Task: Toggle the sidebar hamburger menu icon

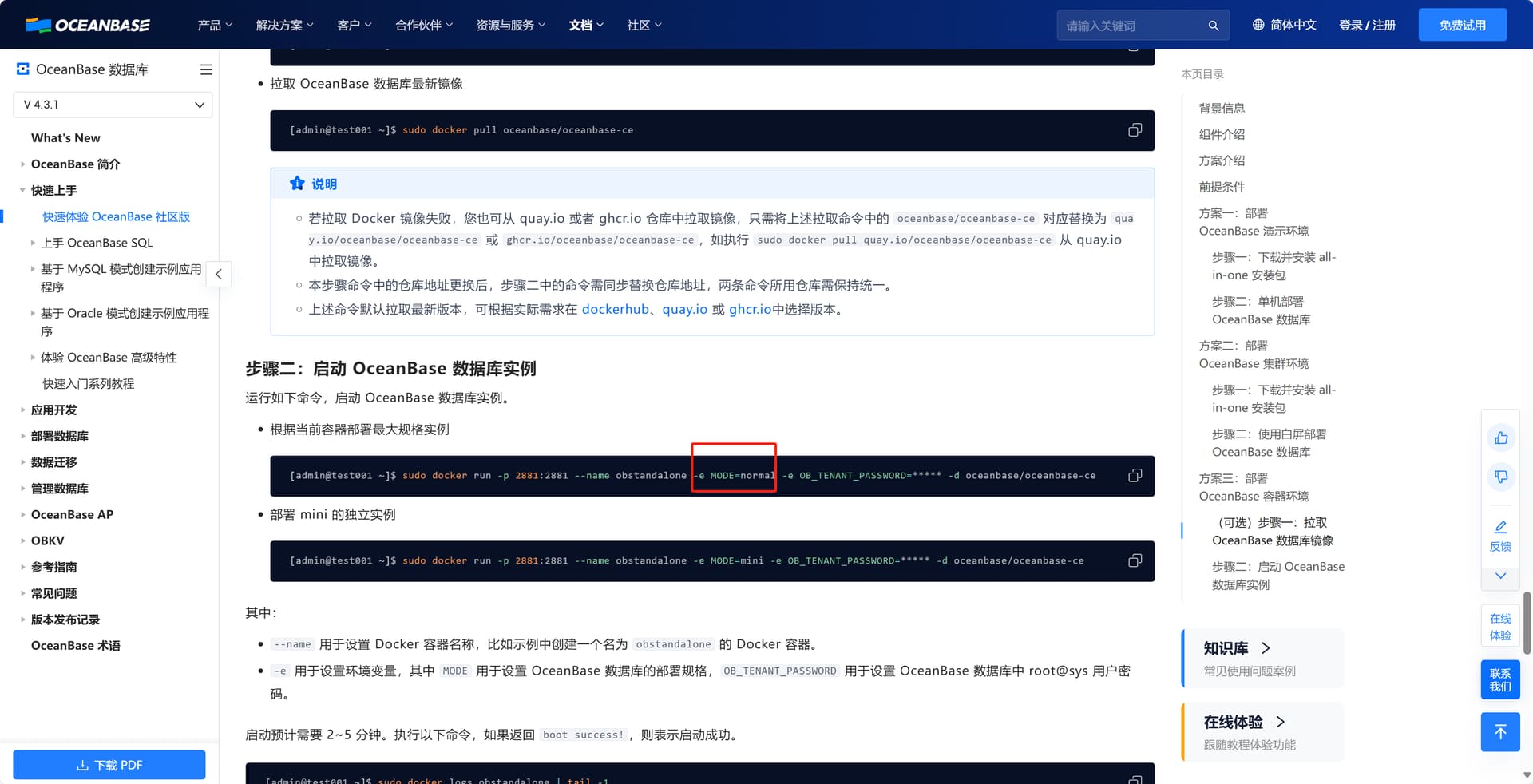Action: 206,69
